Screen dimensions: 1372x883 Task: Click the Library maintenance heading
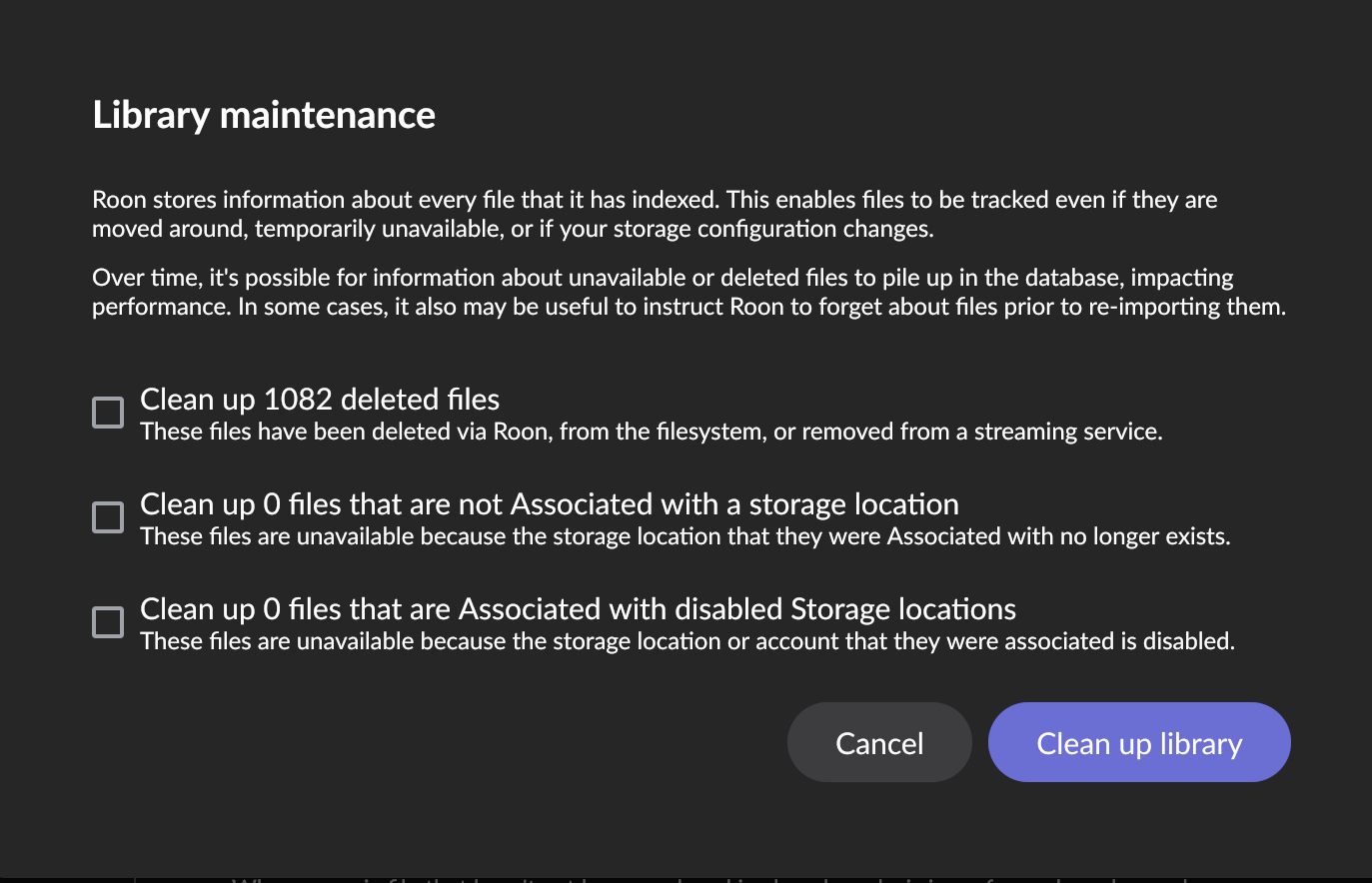click(x=264, y=115)
